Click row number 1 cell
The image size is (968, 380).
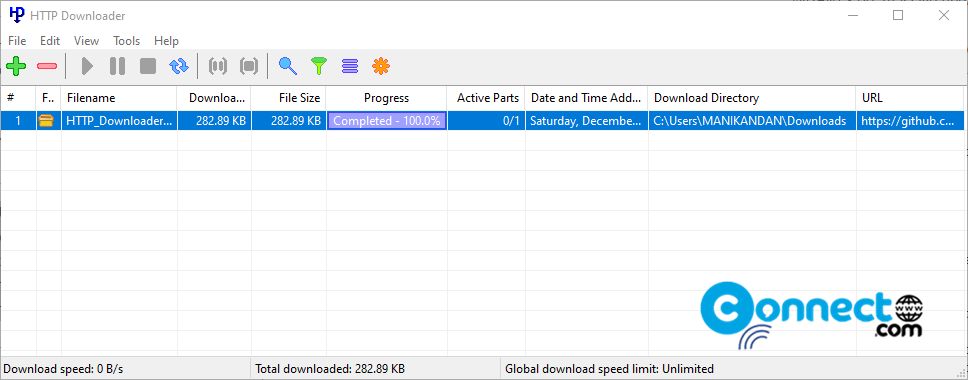click(x=18, y=121)
